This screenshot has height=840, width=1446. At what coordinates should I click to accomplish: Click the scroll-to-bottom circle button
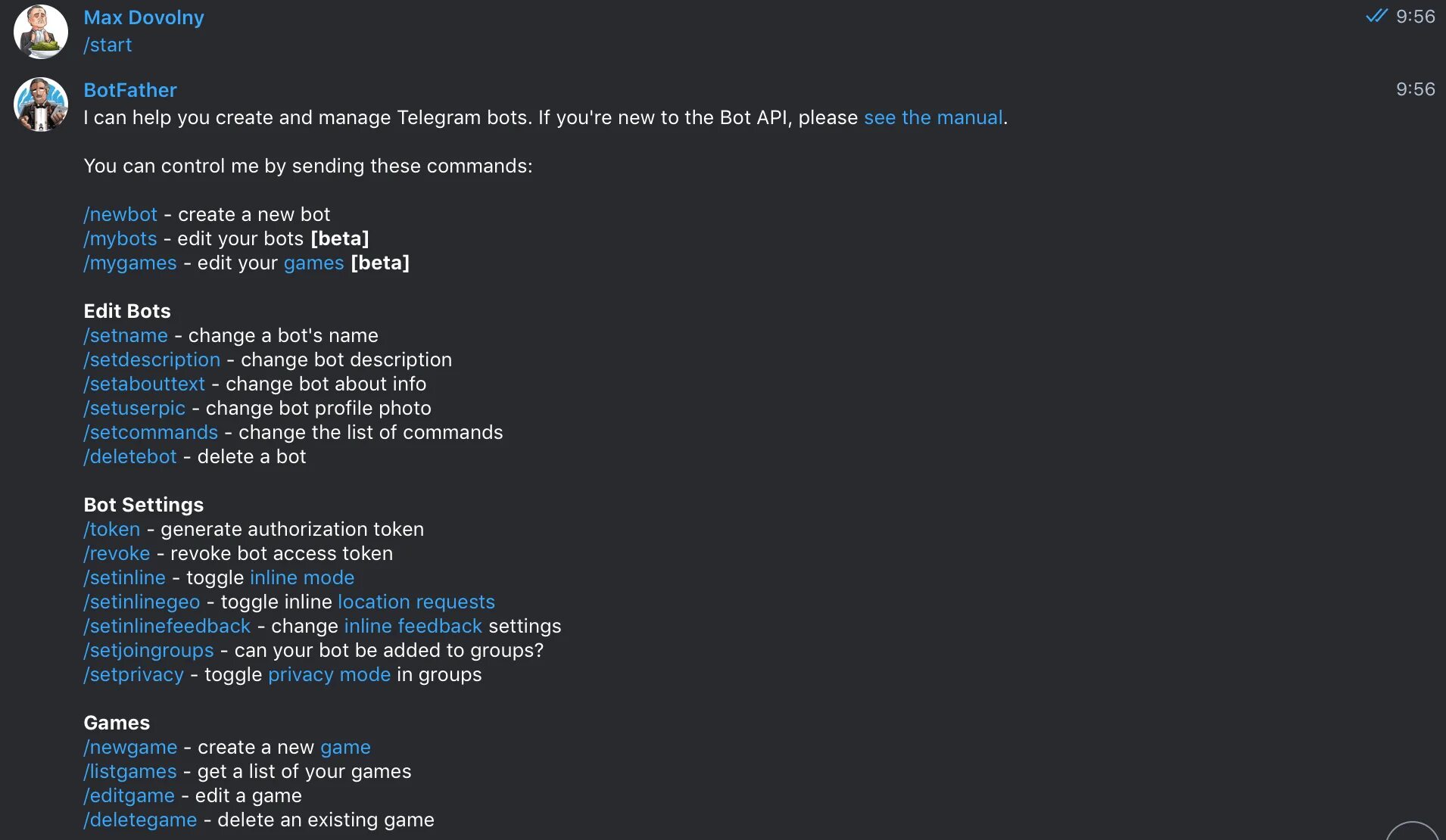[1413, 832]
